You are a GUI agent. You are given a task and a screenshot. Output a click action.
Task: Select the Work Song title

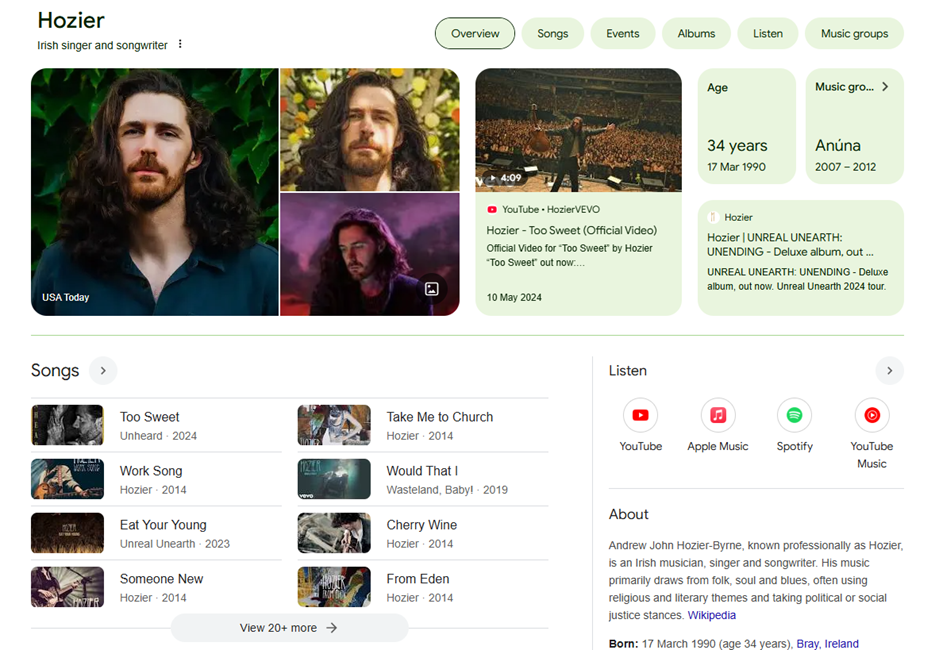tap(151, 471)
